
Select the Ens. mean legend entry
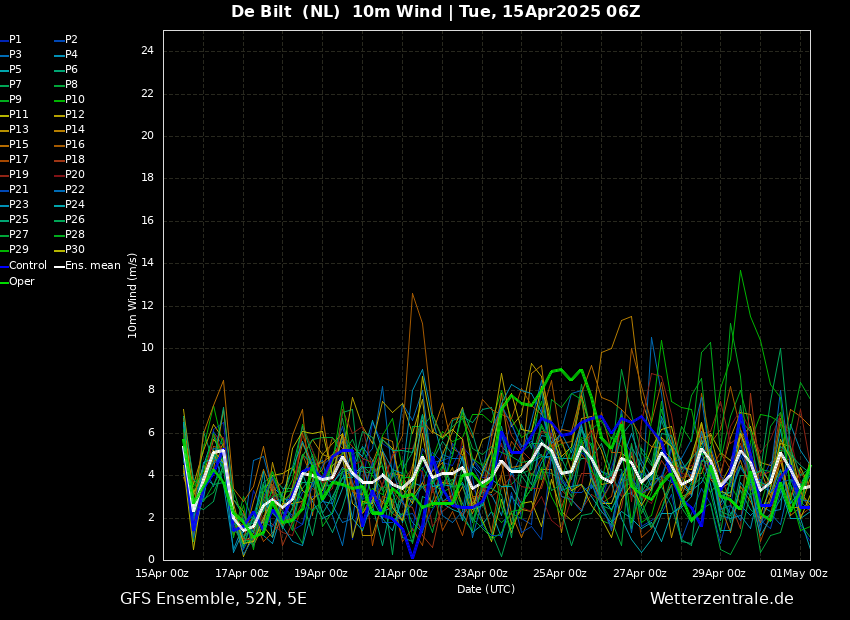coord(92,266)
